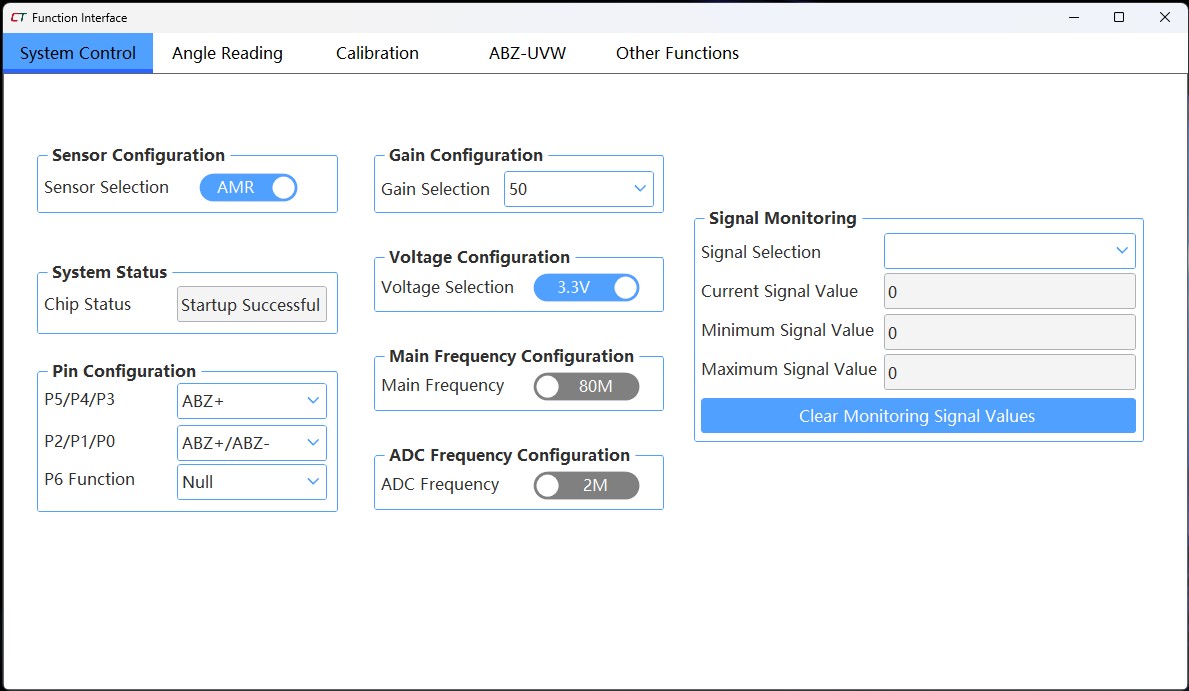Expand the P5/P4/P3 pin dropdown
Screen dimensions: 1189x691
click(251, 402)
